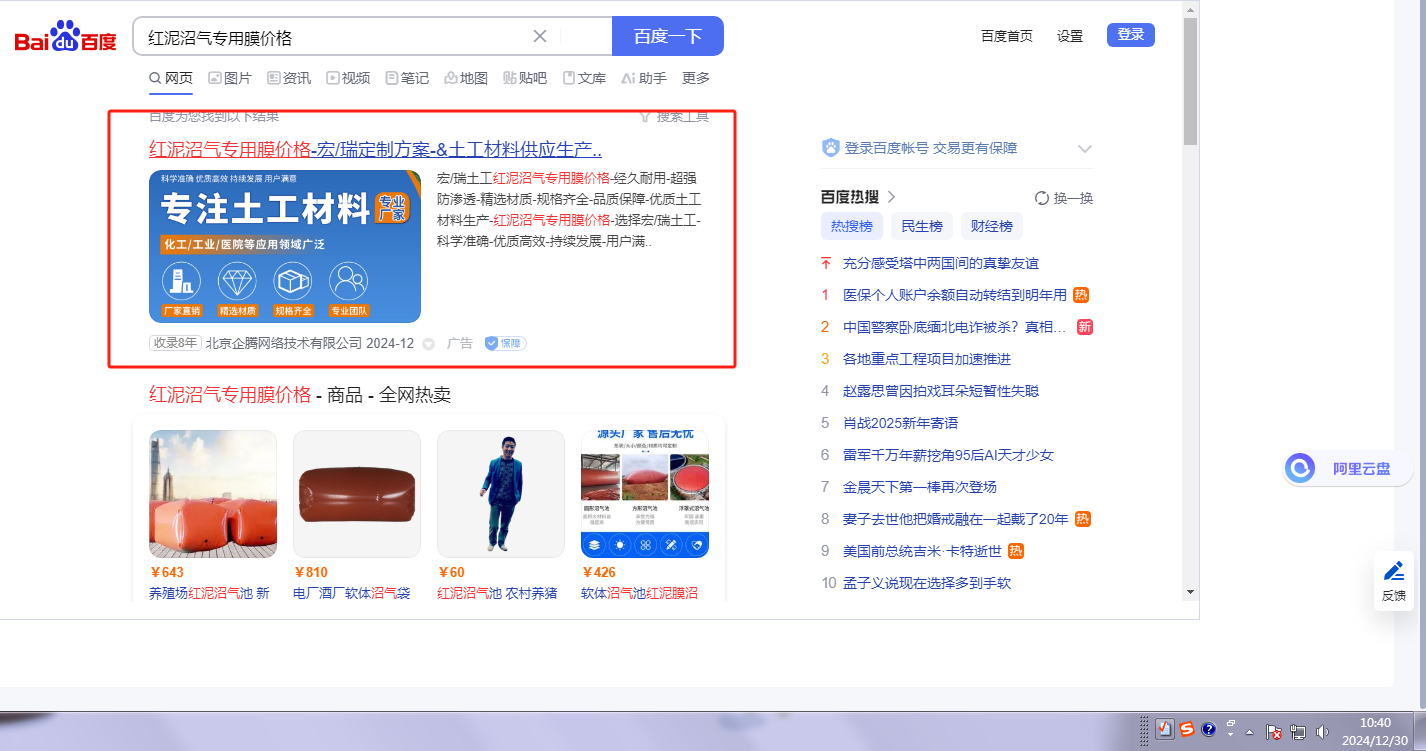Open hot topic 雷军千万年薪挖角95后AI天才少女

(949, 455)
